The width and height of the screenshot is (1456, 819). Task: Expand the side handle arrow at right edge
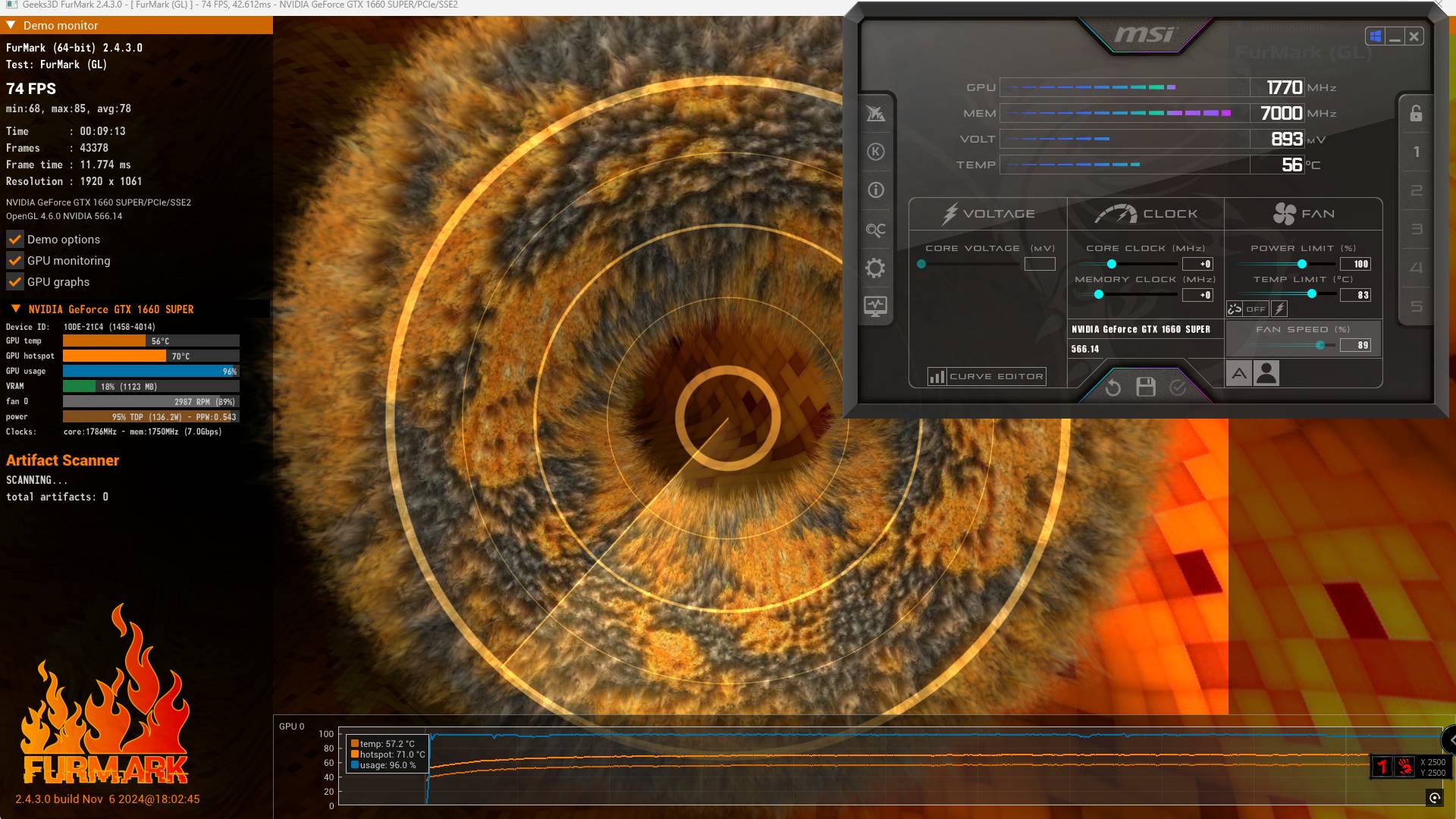click(x=1450, y=739)
